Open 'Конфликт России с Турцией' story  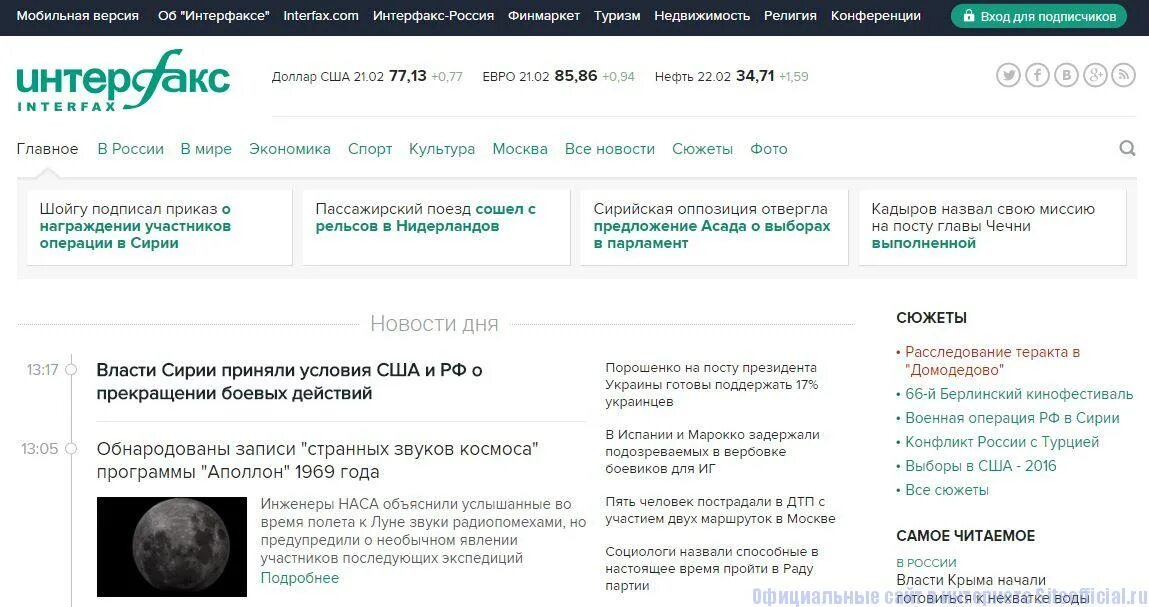pos(1002,442)
